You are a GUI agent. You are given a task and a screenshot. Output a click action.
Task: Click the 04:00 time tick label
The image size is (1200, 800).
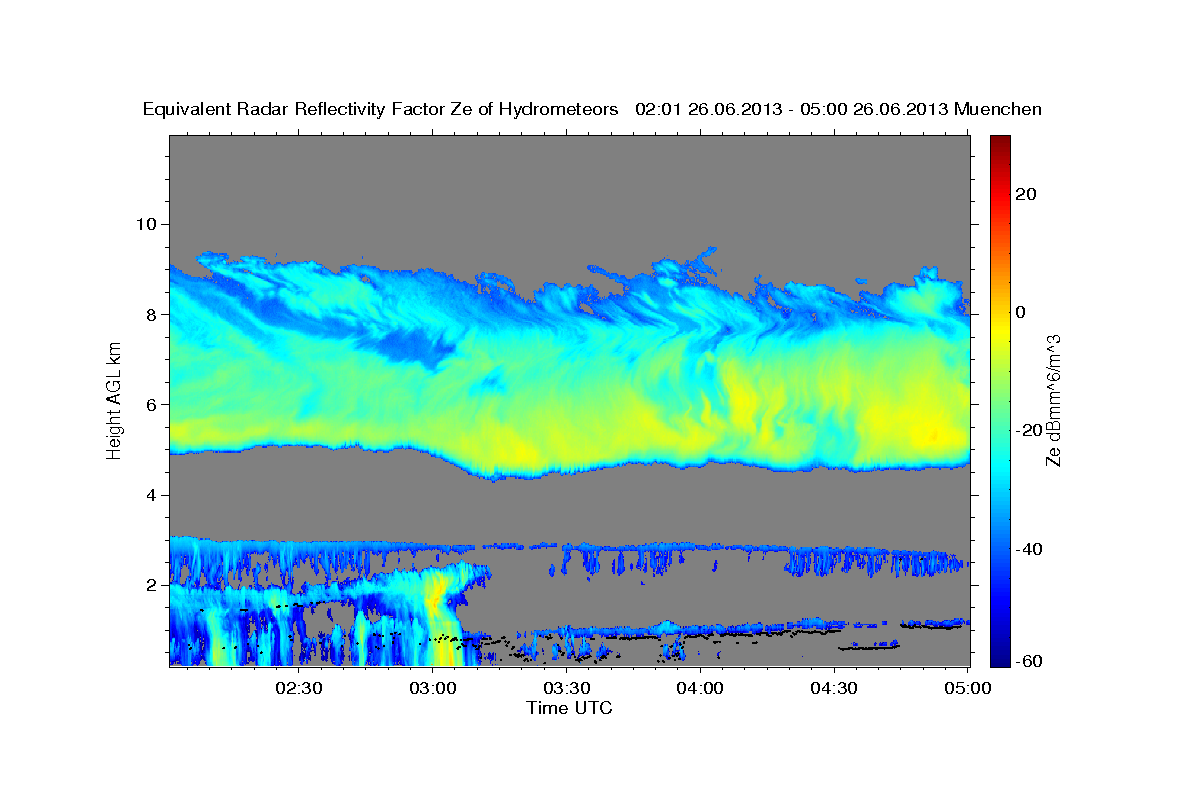tap(700, 688)
